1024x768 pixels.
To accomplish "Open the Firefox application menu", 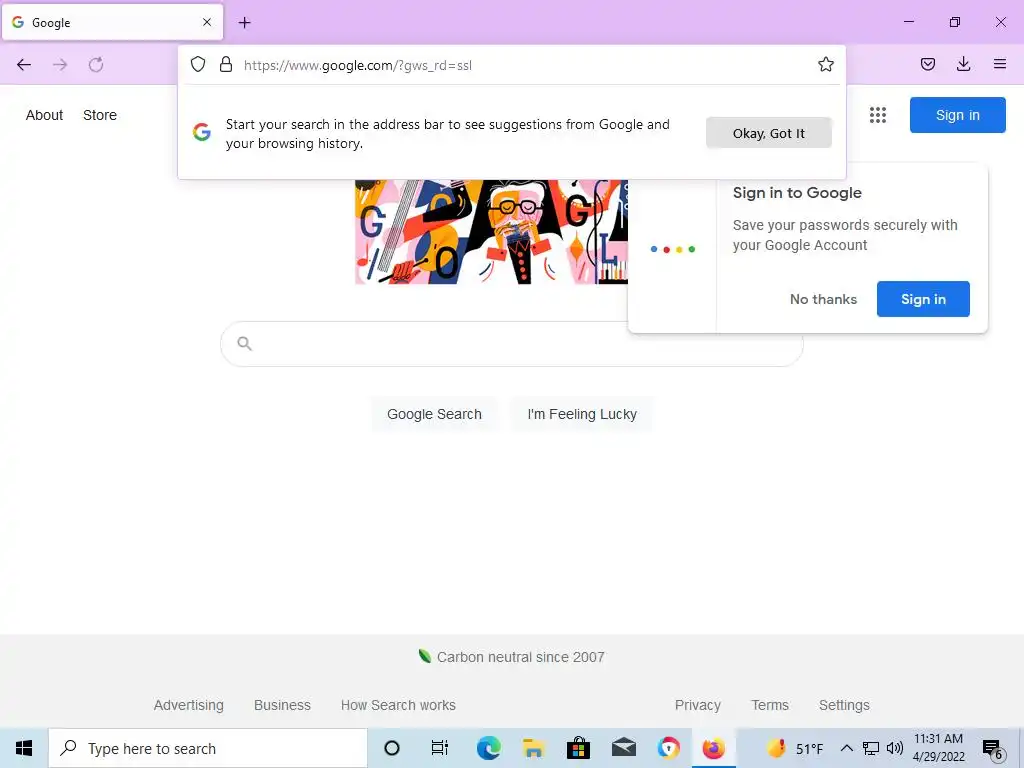I will (999, 64).
